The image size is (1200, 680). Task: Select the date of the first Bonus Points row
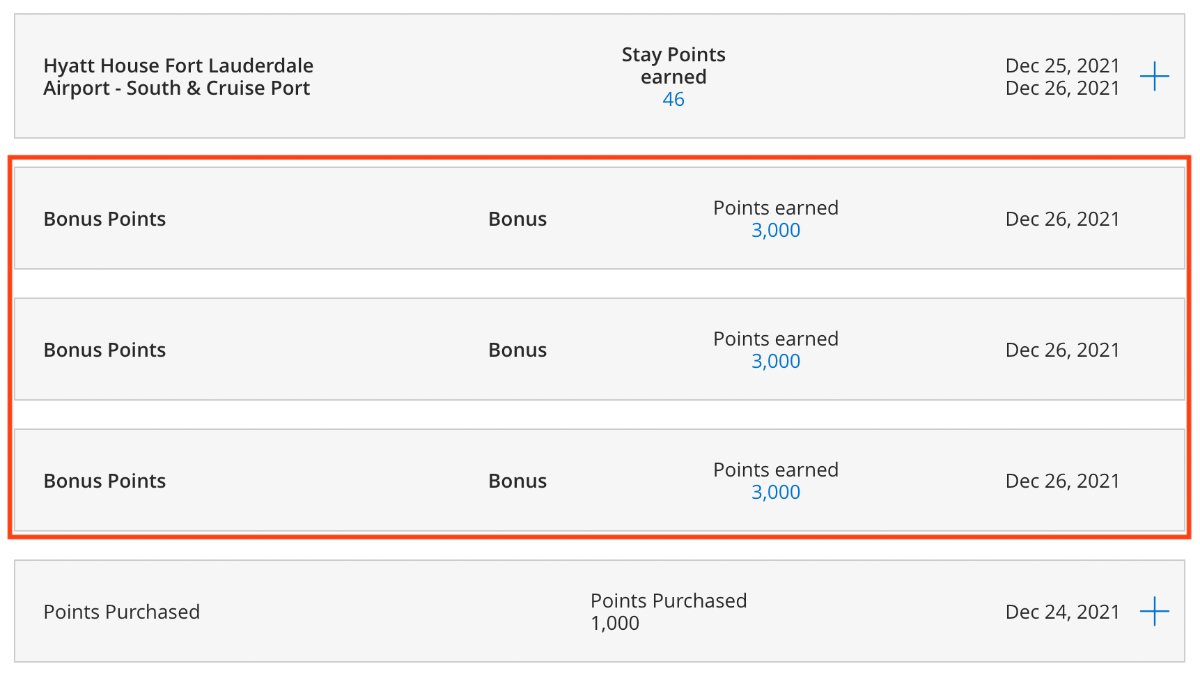(1063, 219)
